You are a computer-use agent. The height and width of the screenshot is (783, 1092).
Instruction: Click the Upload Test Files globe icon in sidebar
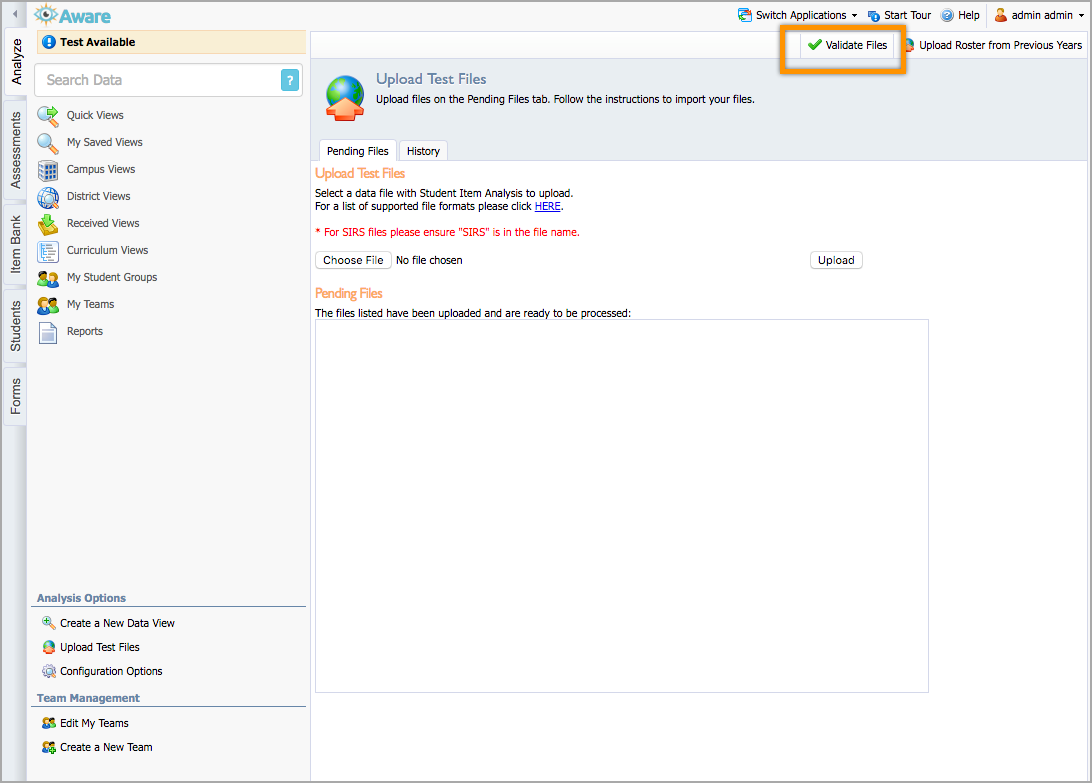coord(49,647)
